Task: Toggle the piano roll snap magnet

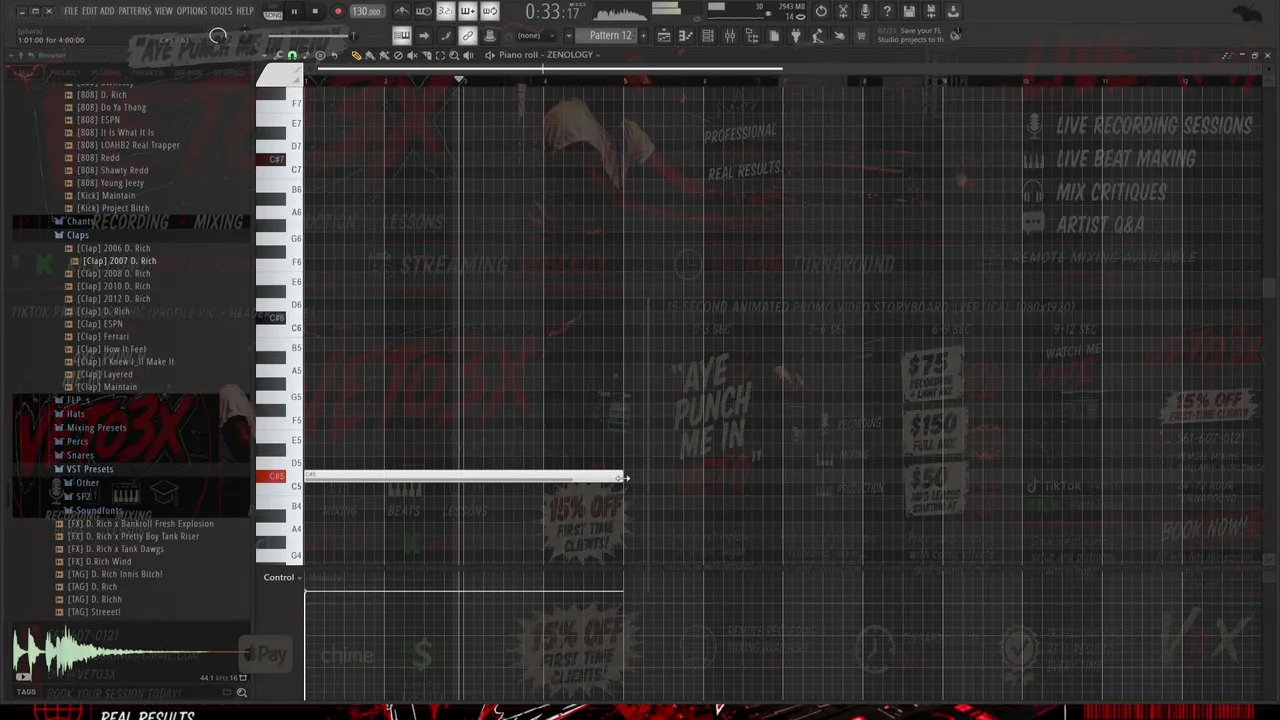Action: (292, 56)
